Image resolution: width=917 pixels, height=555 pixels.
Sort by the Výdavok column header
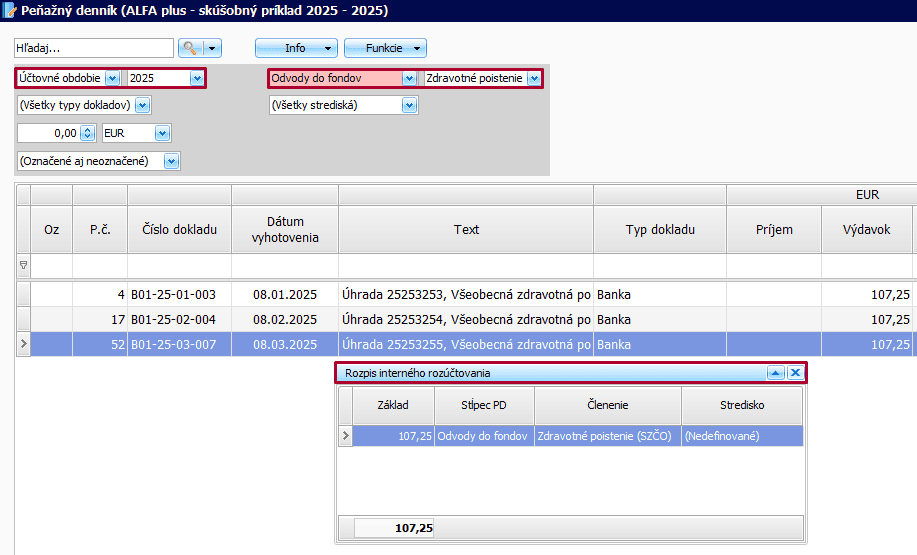coord(866,229)
